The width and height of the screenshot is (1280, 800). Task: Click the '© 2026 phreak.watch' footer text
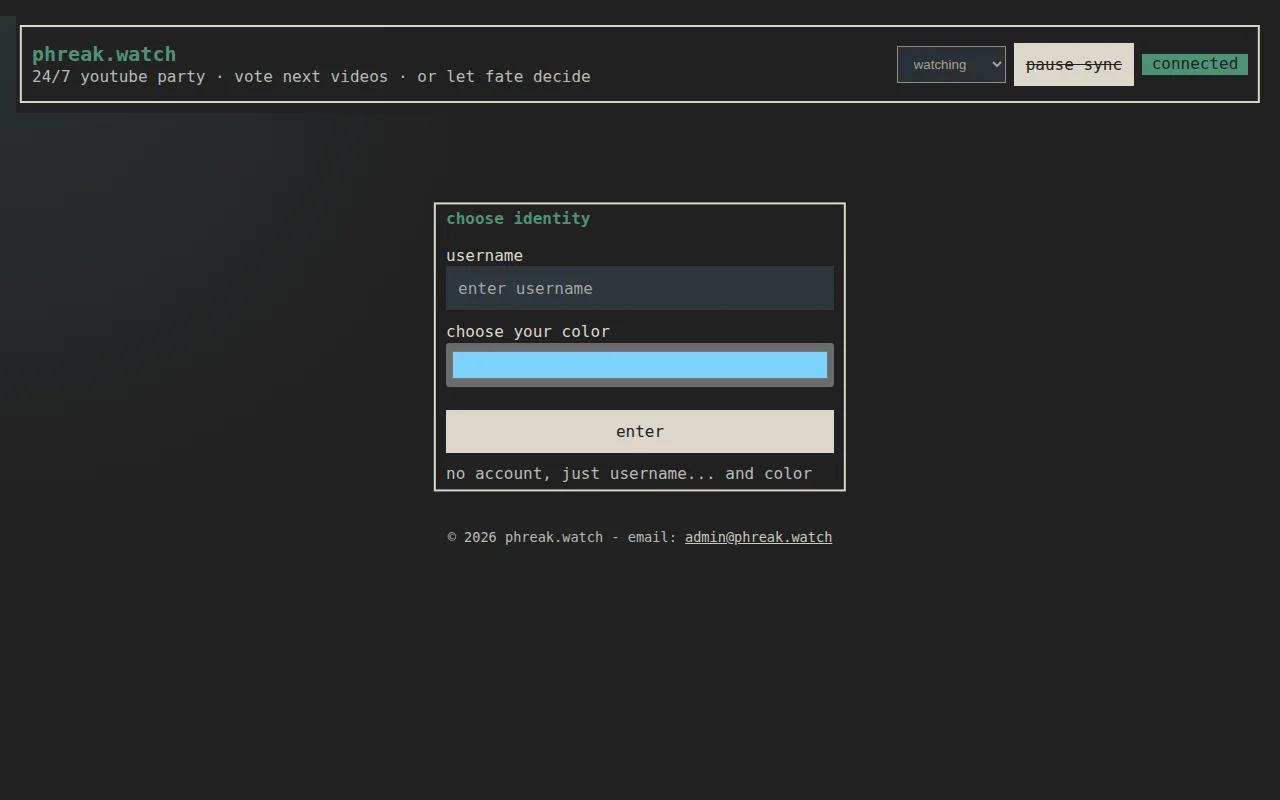[x=525, y=537]
